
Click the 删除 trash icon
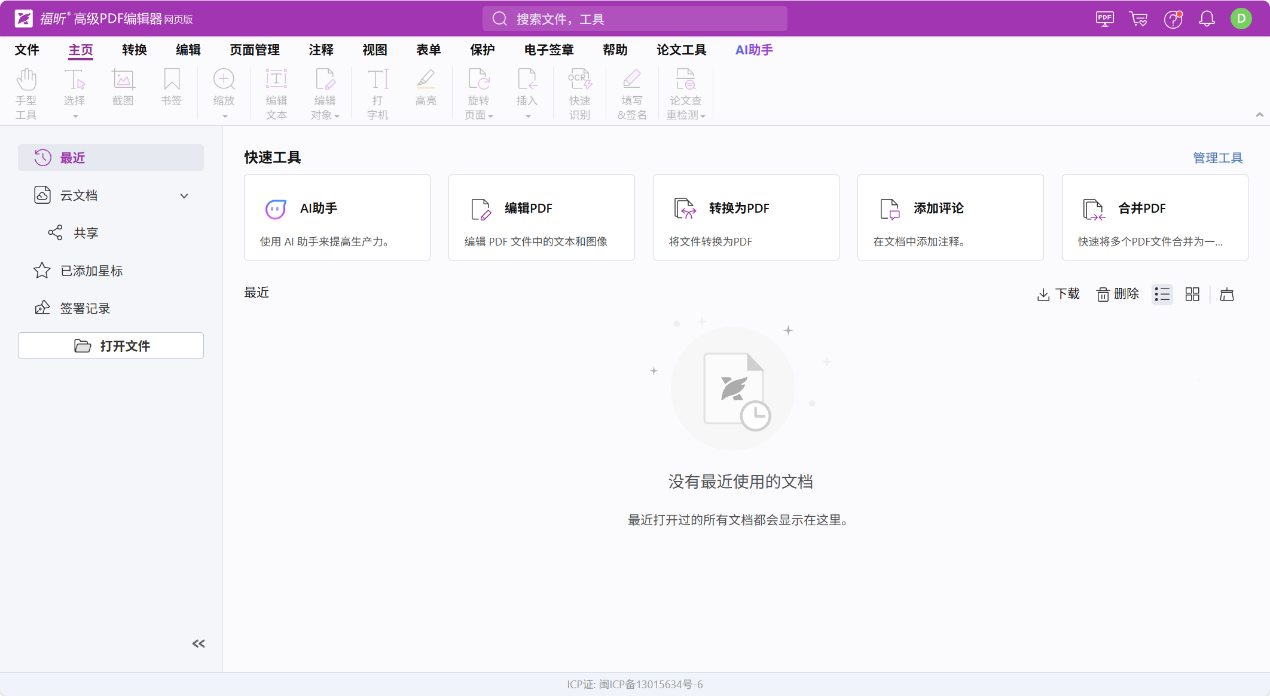[1118, 294]
